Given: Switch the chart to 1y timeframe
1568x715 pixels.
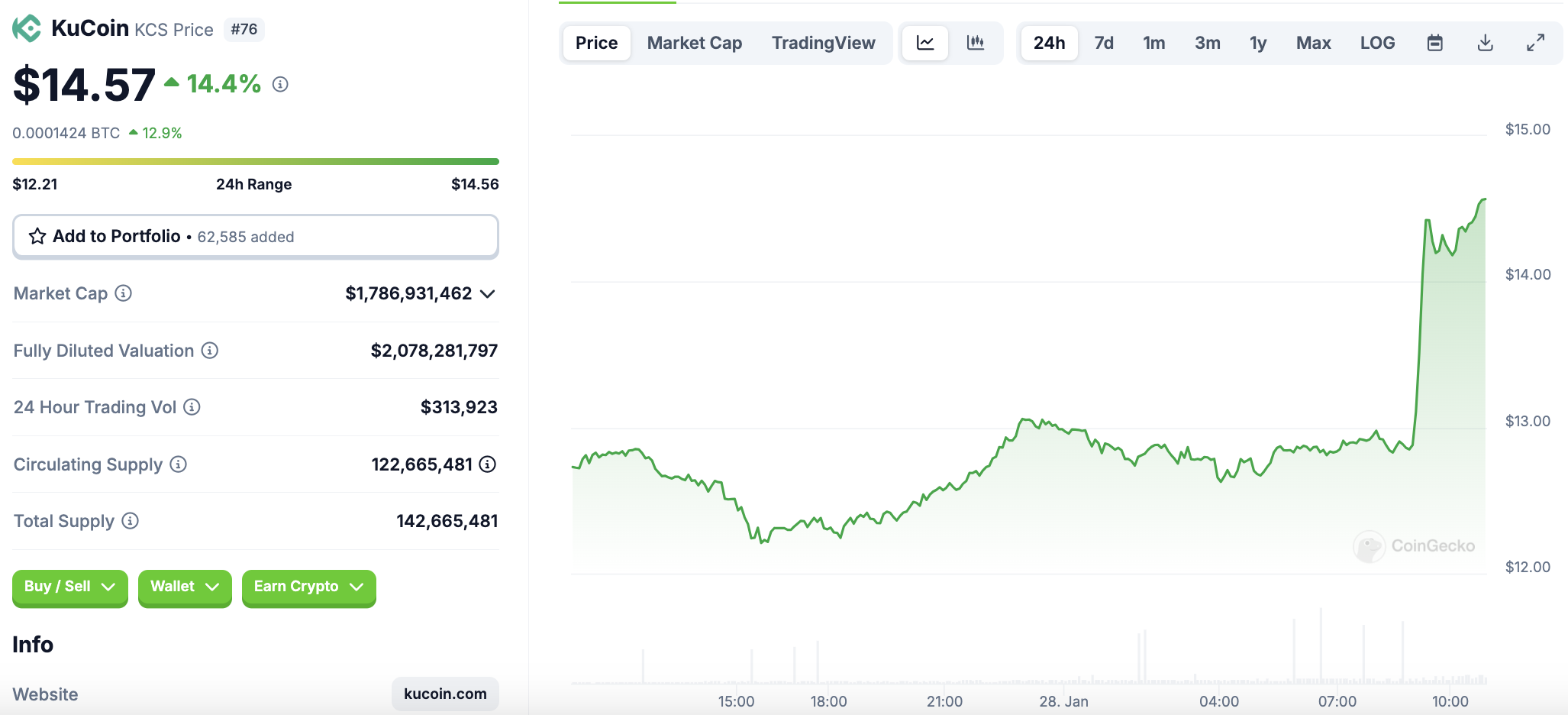Looking at the screenshot, I should point(1257,43).
